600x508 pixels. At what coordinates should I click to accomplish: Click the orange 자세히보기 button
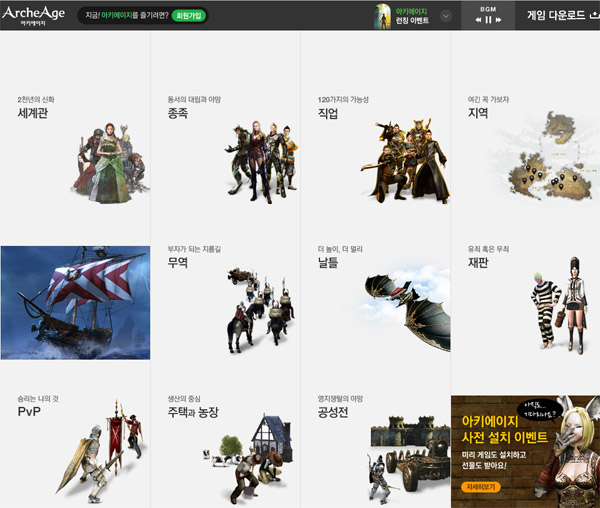click(481, 487)
